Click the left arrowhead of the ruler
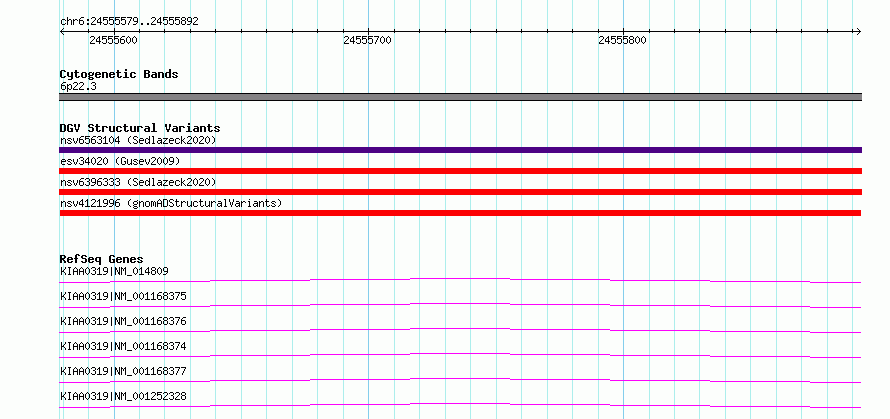890x419 pixels. (62, 32)
